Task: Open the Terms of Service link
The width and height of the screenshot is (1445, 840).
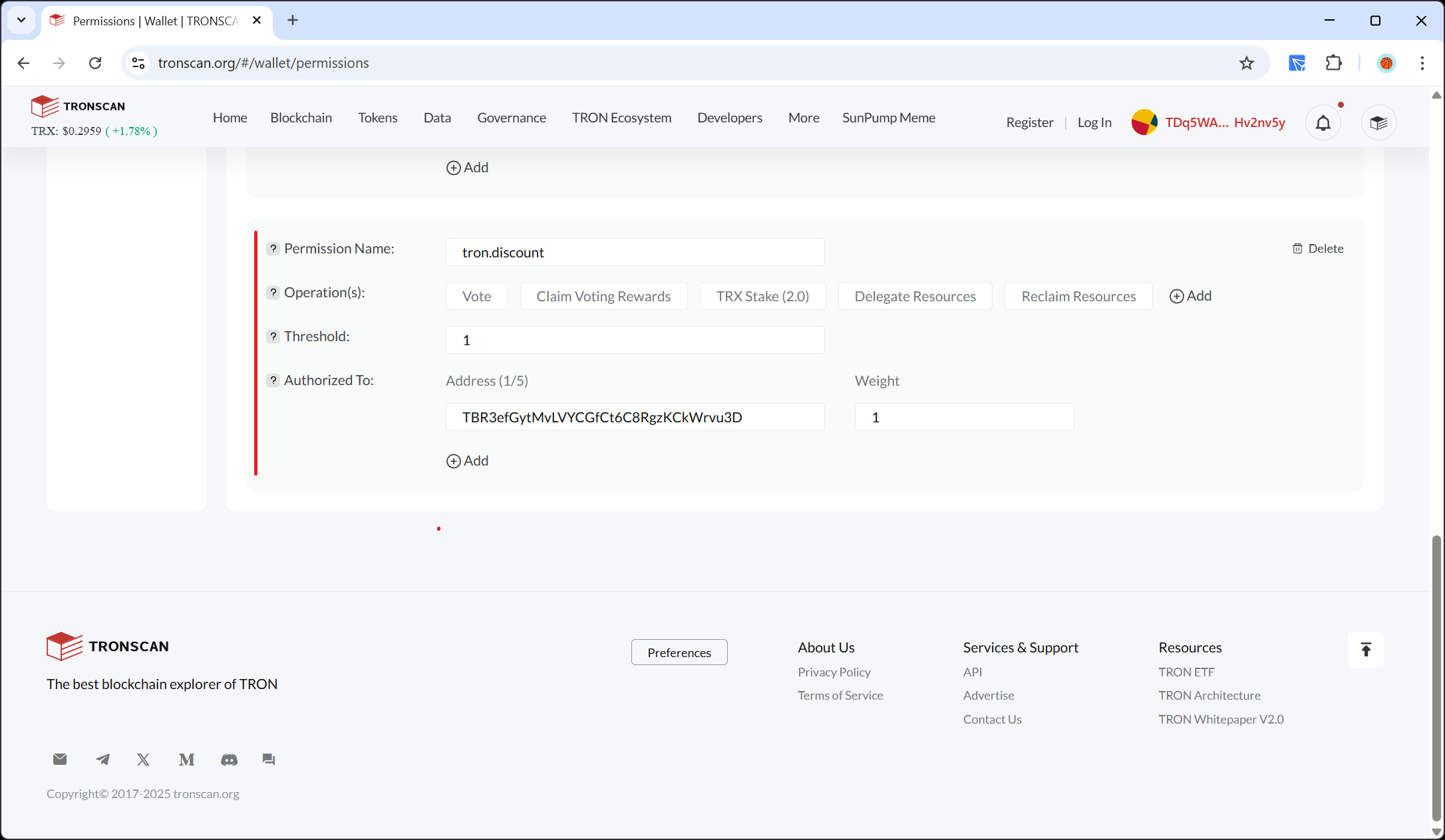Action: pos(841,696)
